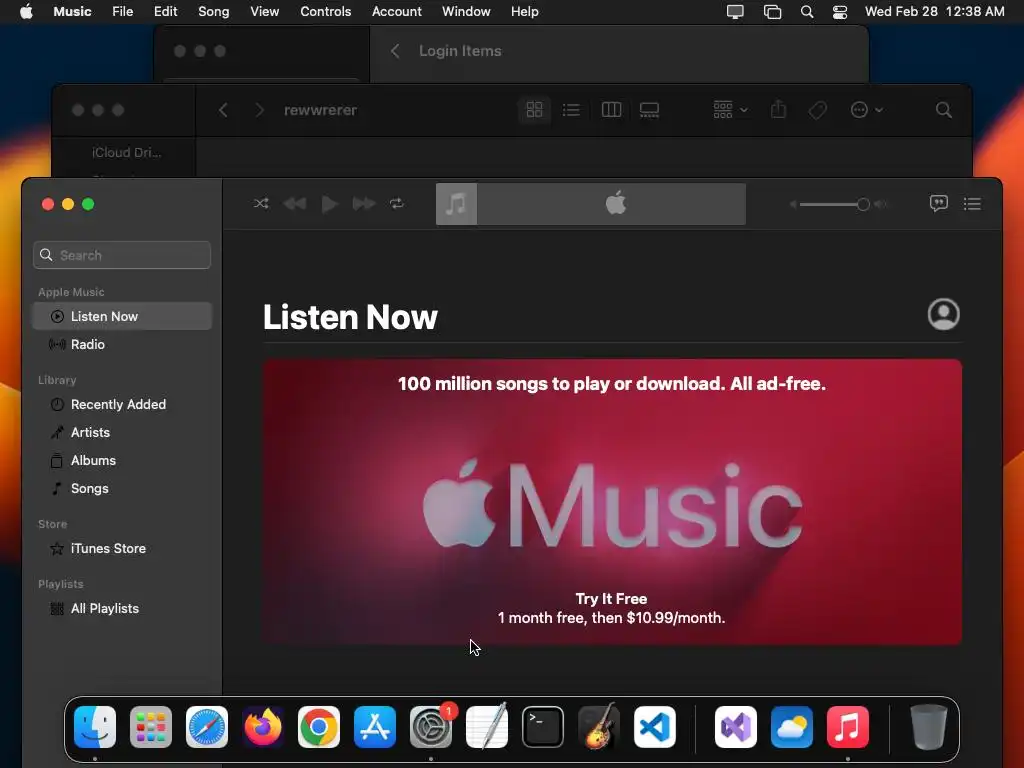Open the File menu
The image size is (1024, 768).
(123, 12)
